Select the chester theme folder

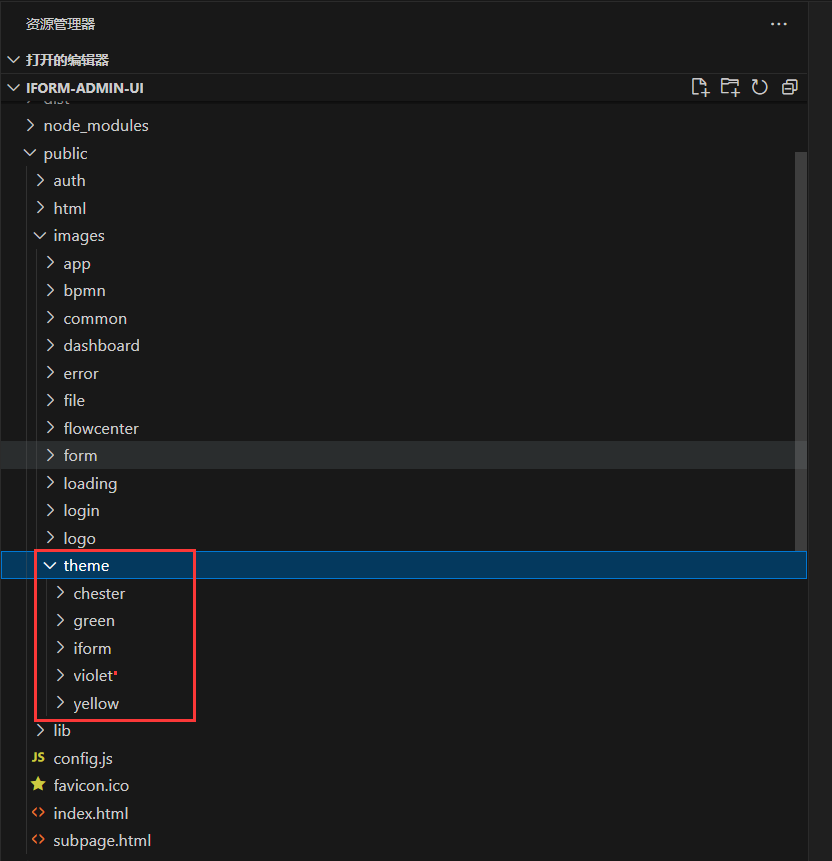pos(99,594)
